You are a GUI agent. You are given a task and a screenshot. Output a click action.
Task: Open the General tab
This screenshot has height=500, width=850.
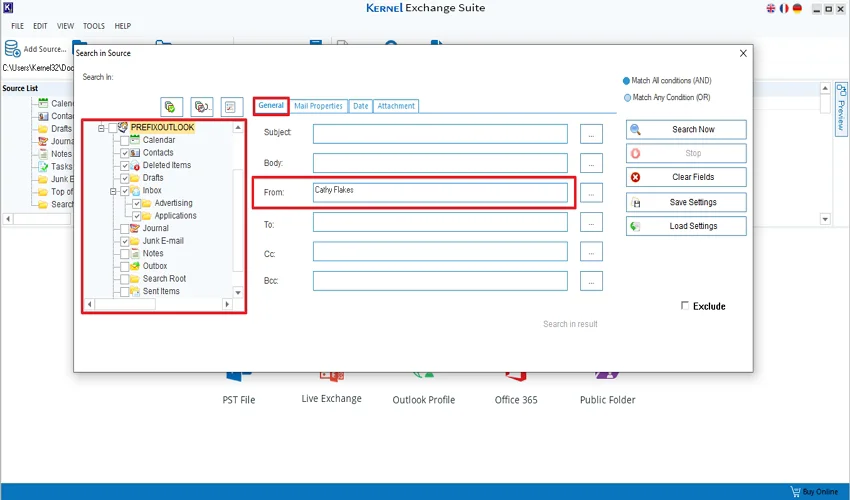[x=271, y=105]
